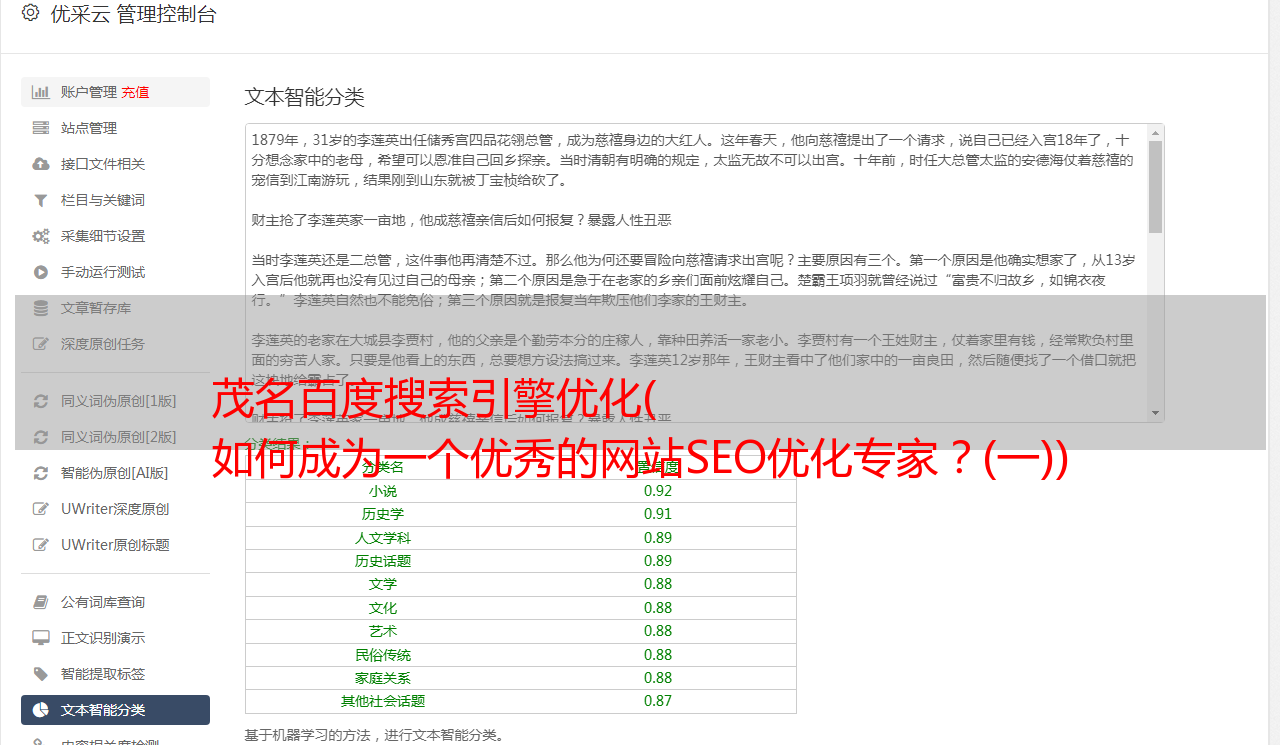1280x745 pixels.
Task: Select the 小说 category cell
Action: (x=383, y=491)
